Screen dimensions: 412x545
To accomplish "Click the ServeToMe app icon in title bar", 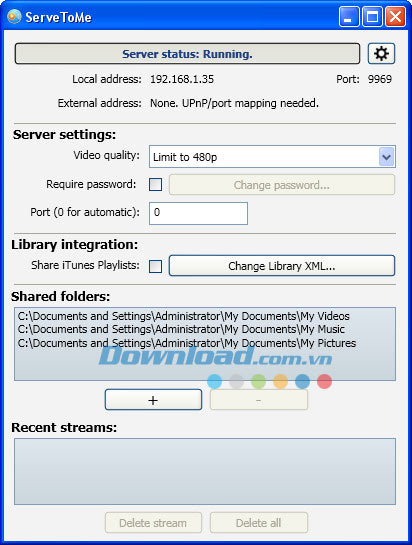I will tap(14, 16).
